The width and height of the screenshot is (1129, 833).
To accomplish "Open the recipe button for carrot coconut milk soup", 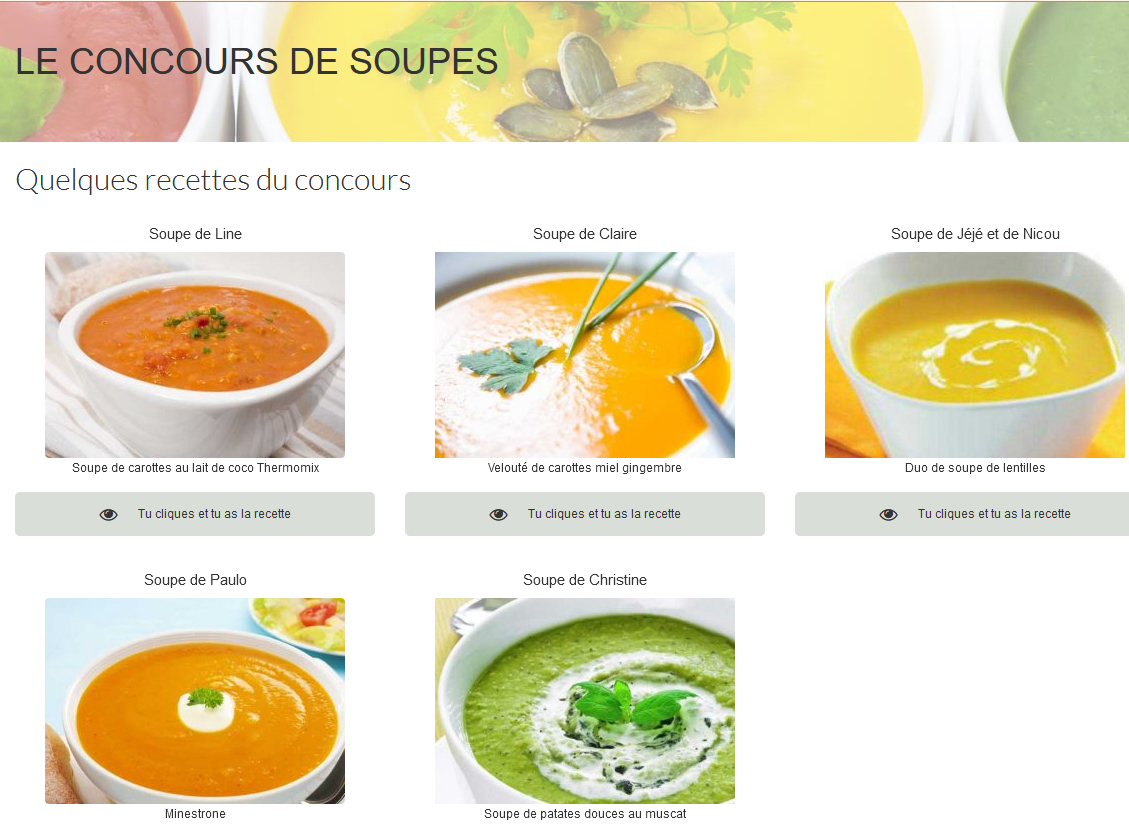I will [195, 514].
